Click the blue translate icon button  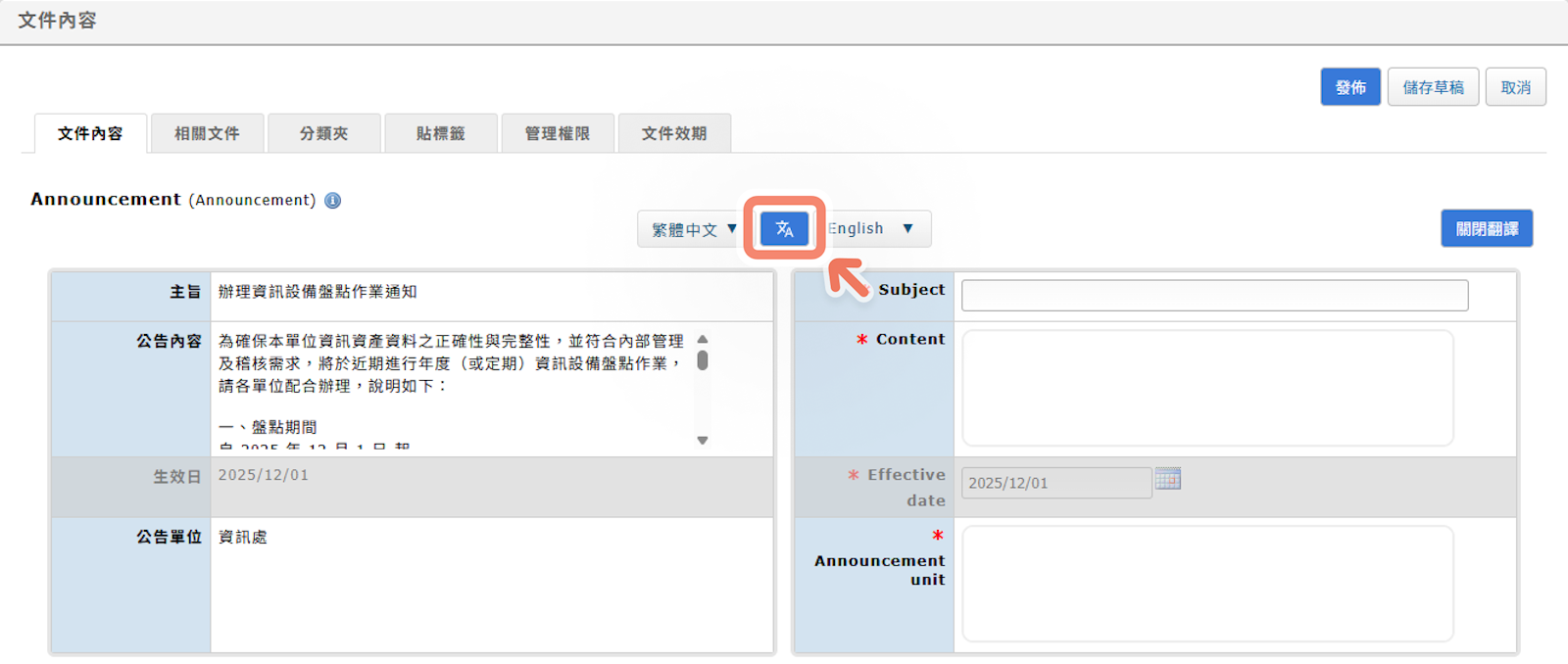pyautogui.click(x=784, y=229)
